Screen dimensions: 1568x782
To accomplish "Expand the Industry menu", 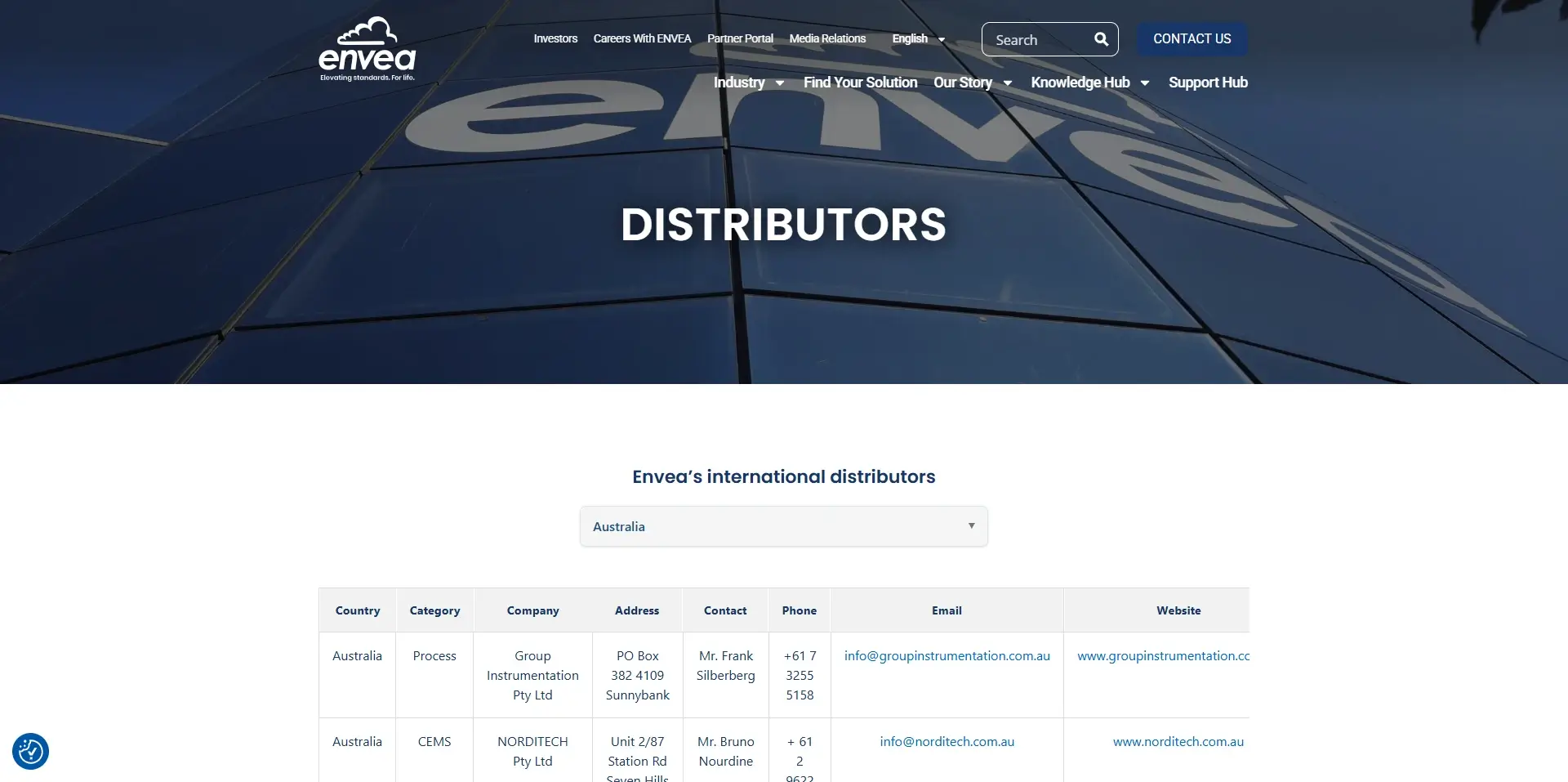I will pos(748,83).
